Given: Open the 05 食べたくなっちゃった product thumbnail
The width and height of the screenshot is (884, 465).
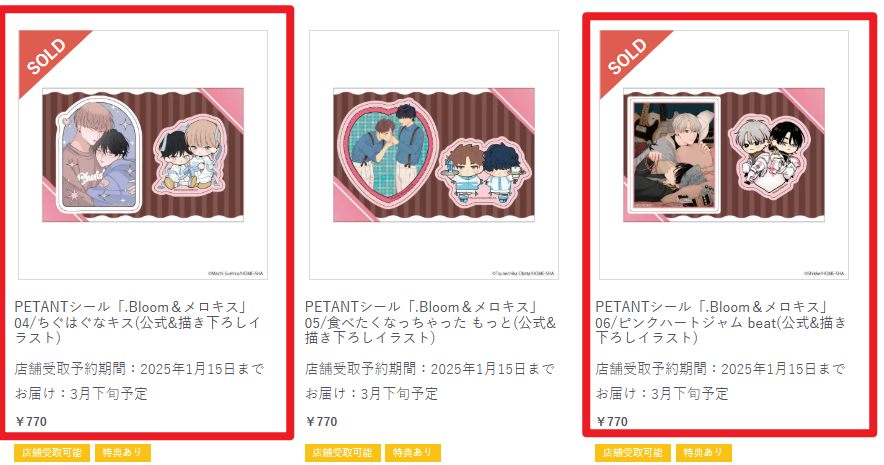Looking at the screenshot, I should tap(434, 155).
